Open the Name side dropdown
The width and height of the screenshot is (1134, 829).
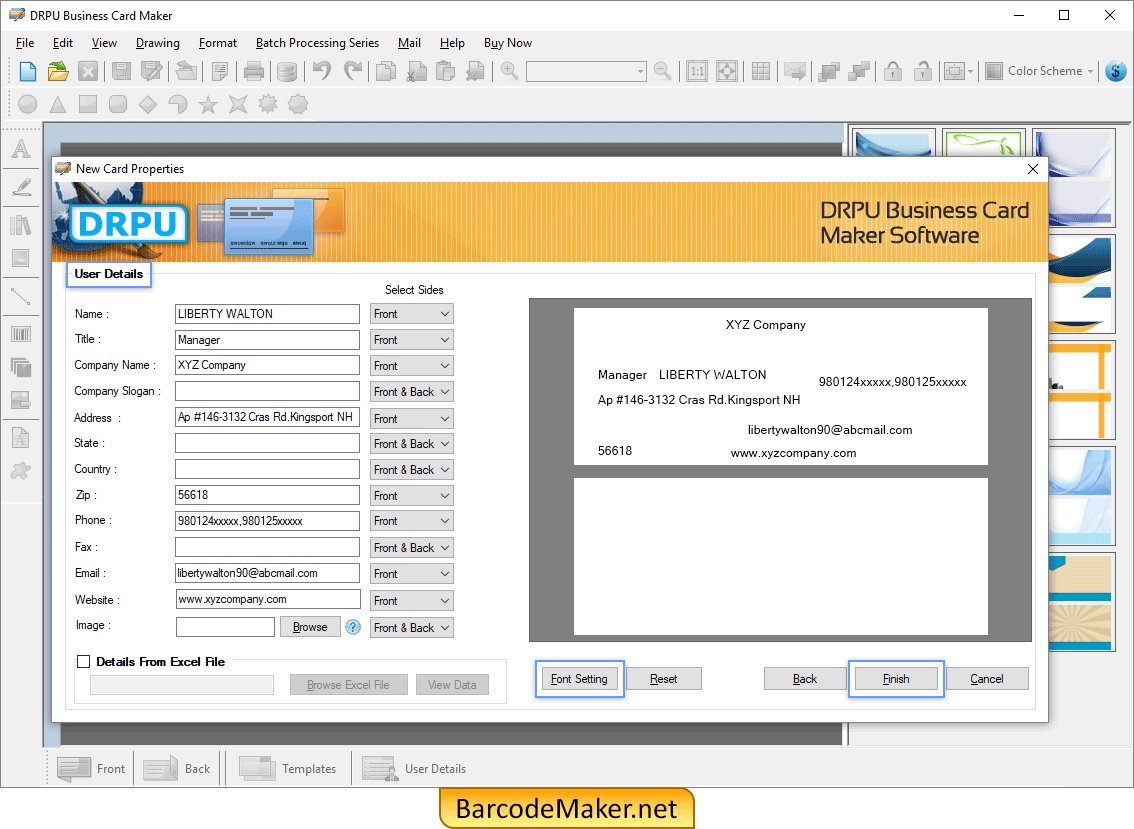click(412, 314)
